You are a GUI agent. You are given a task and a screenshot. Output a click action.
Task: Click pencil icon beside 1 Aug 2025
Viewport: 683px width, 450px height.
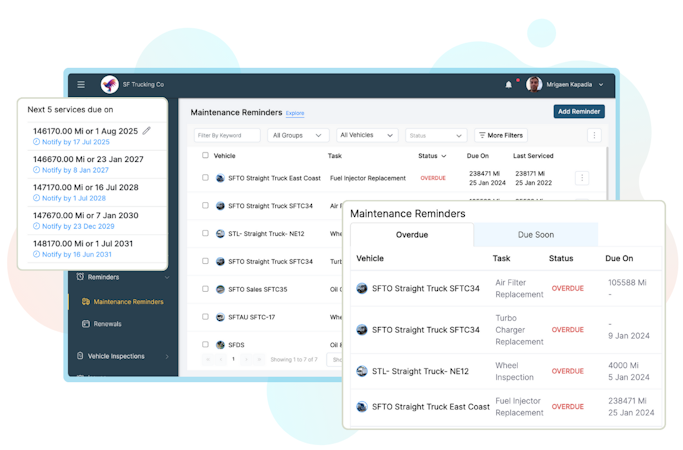(147, 131)
